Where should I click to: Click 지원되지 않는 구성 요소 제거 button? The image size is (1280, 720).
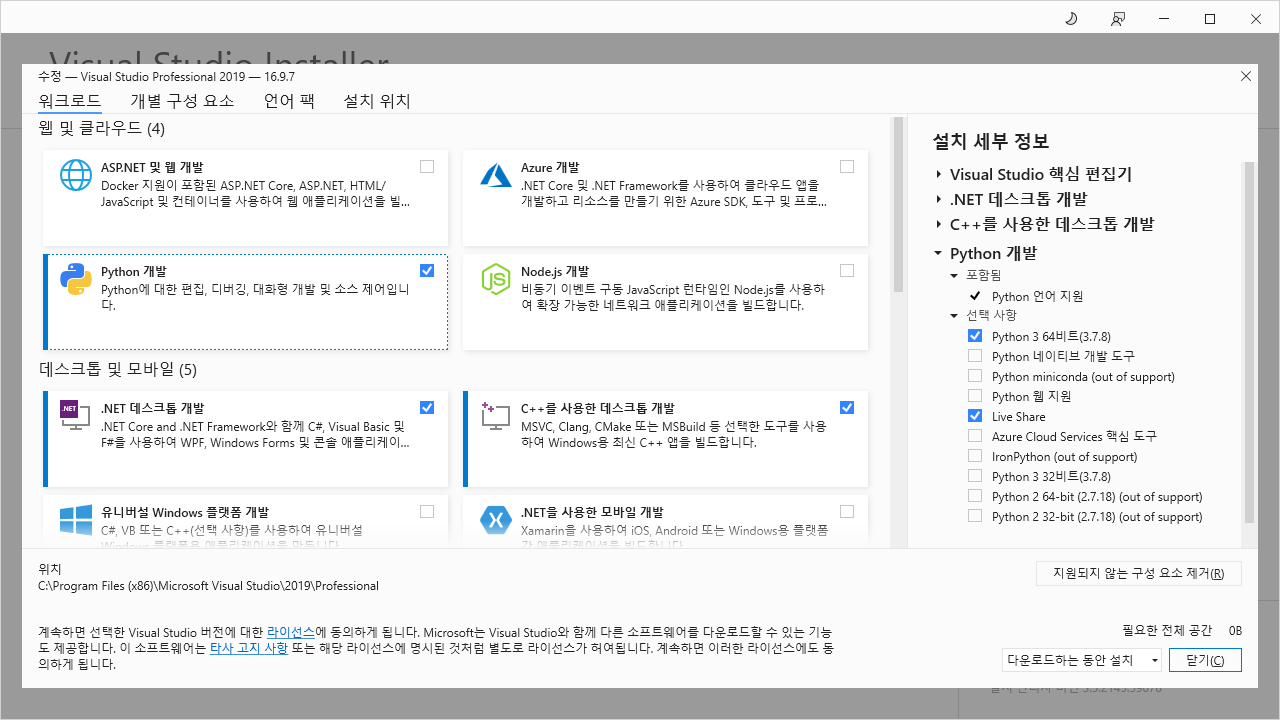[1139, 574]
